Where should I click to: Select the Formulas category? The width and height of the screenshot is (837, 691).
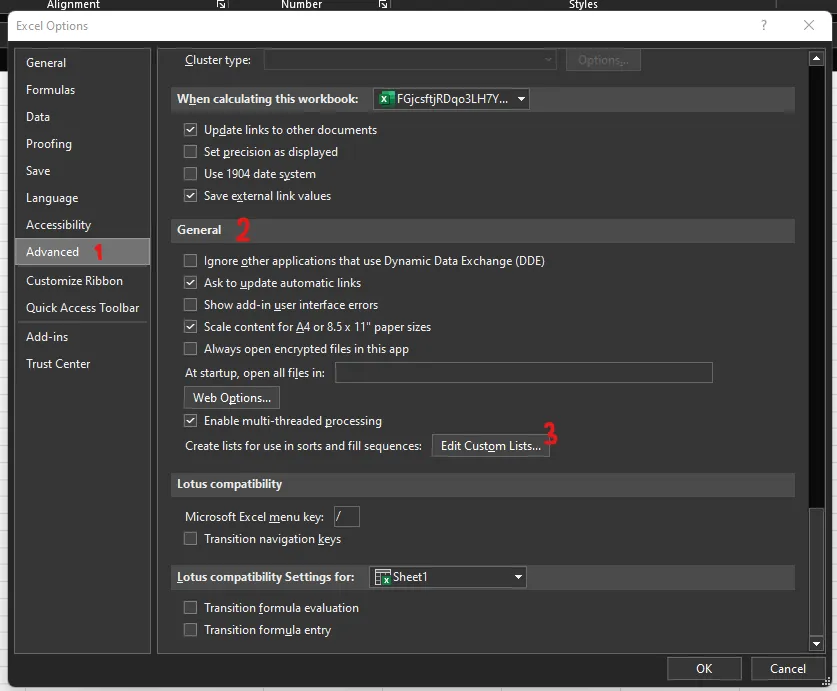point(83,90)
